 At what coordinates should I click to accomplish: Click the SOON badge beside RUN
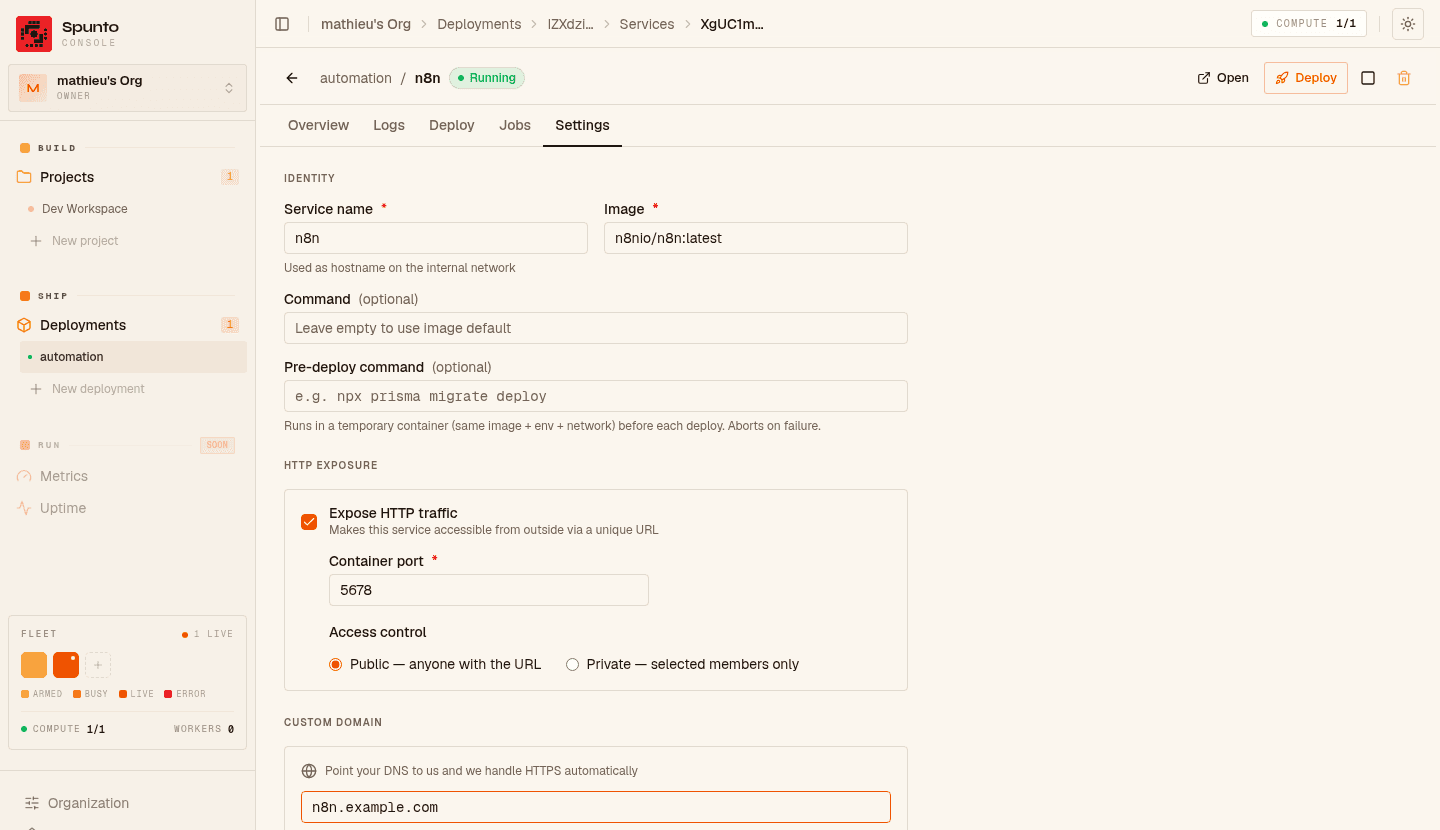point(217,445)
